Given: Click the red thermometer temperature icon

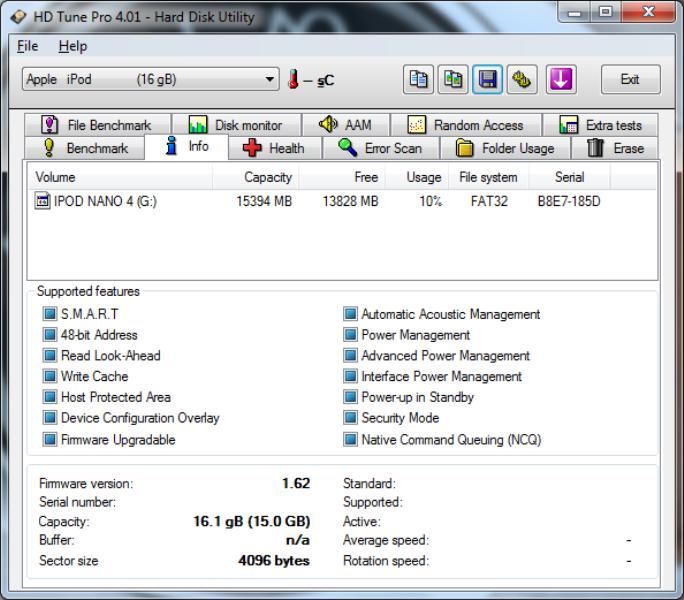Looking at the screenshot, I should pyautogui.click(x=294, y=80).
